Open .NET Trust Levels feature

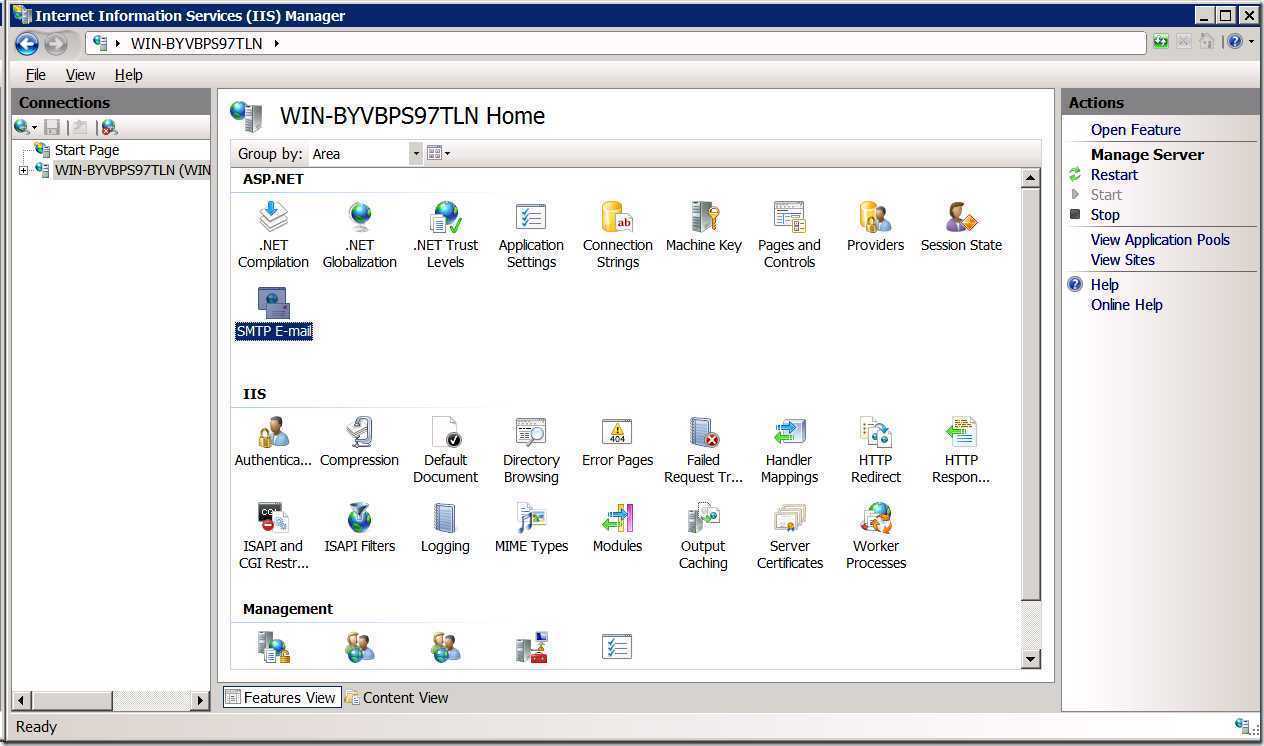445,235
